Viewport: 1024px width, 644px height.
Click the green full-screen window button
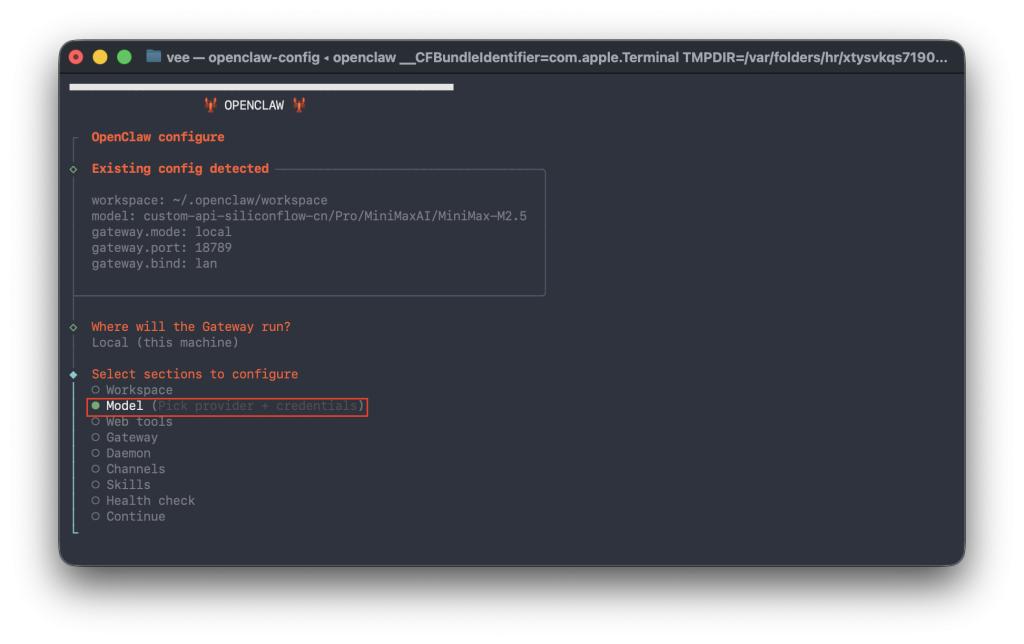click(124, 57)
